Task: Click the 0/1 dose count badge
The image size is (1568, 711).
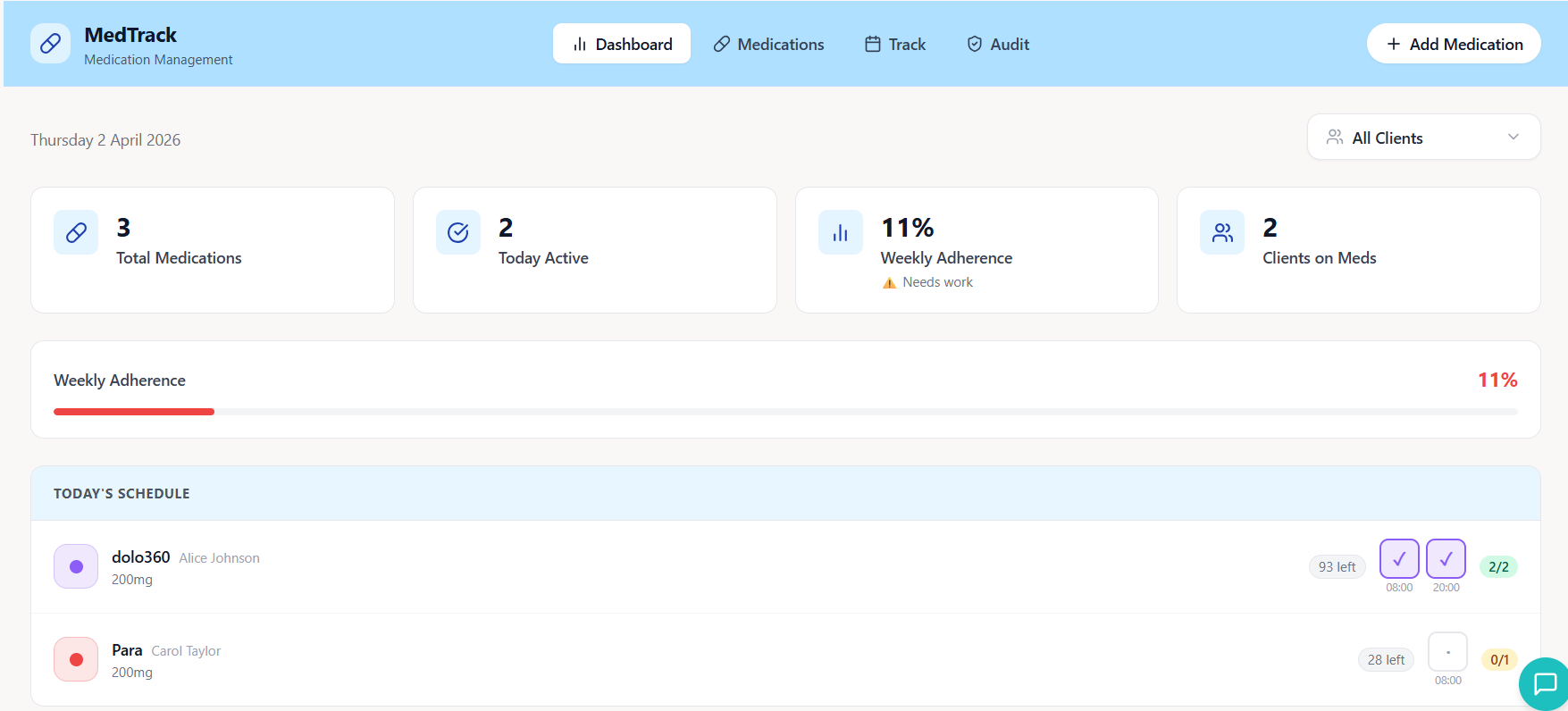Action: (1499, 659)
